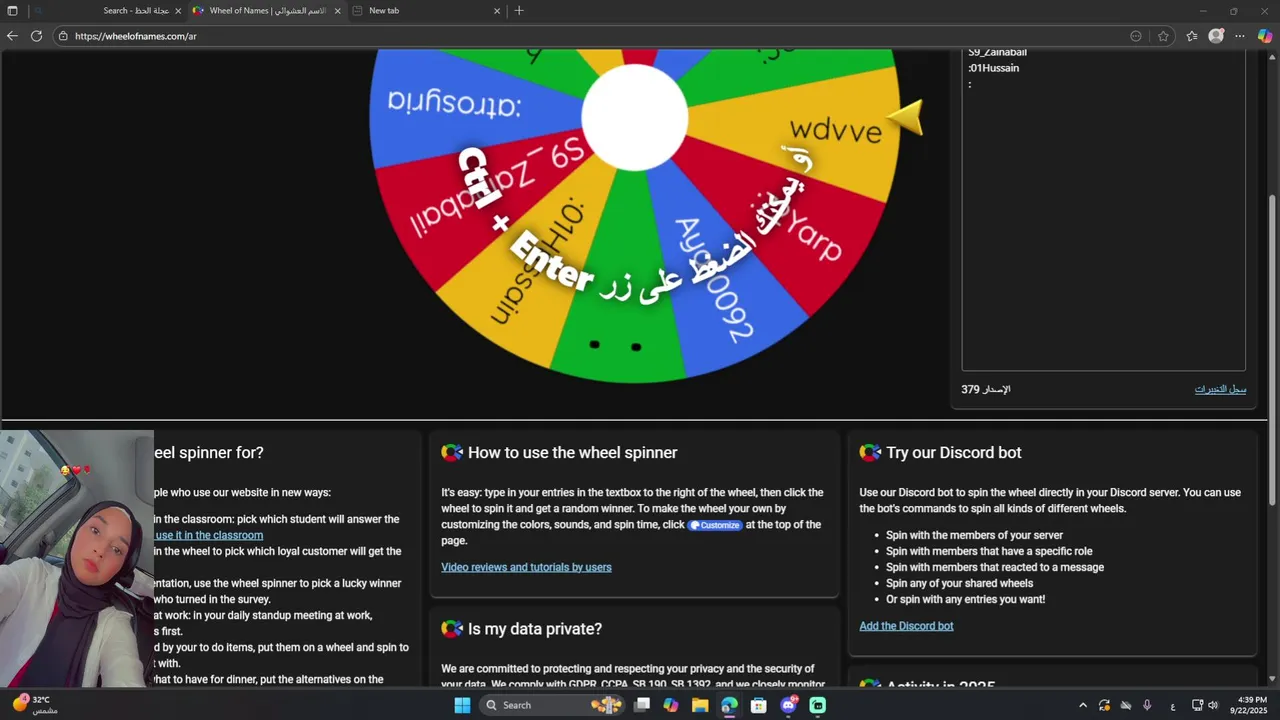The width and height of the screenshot is (1280, 720).
Task: Close the Wheel of Names tab
Action: pyautogui.click(x=337, y=11)
